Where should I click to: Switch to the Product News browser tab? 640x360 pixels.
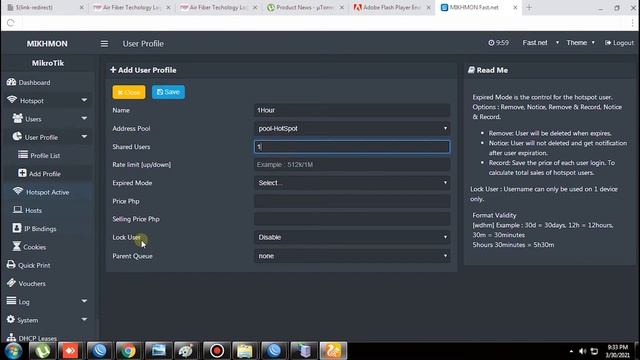click(x=306, y=8)
